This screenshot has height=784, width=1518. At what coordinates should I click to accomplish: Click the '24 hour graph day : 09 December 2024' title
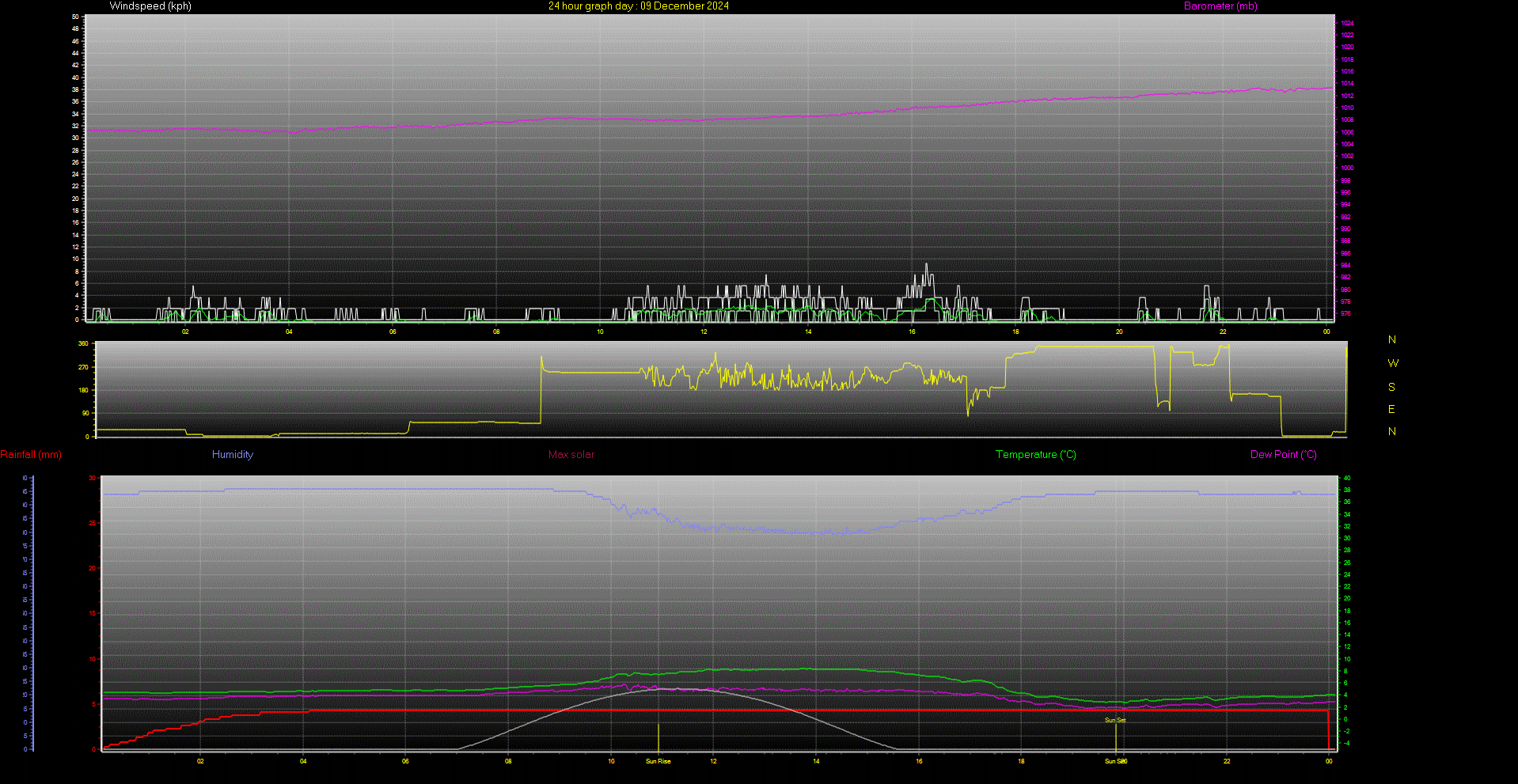[639, 6]
